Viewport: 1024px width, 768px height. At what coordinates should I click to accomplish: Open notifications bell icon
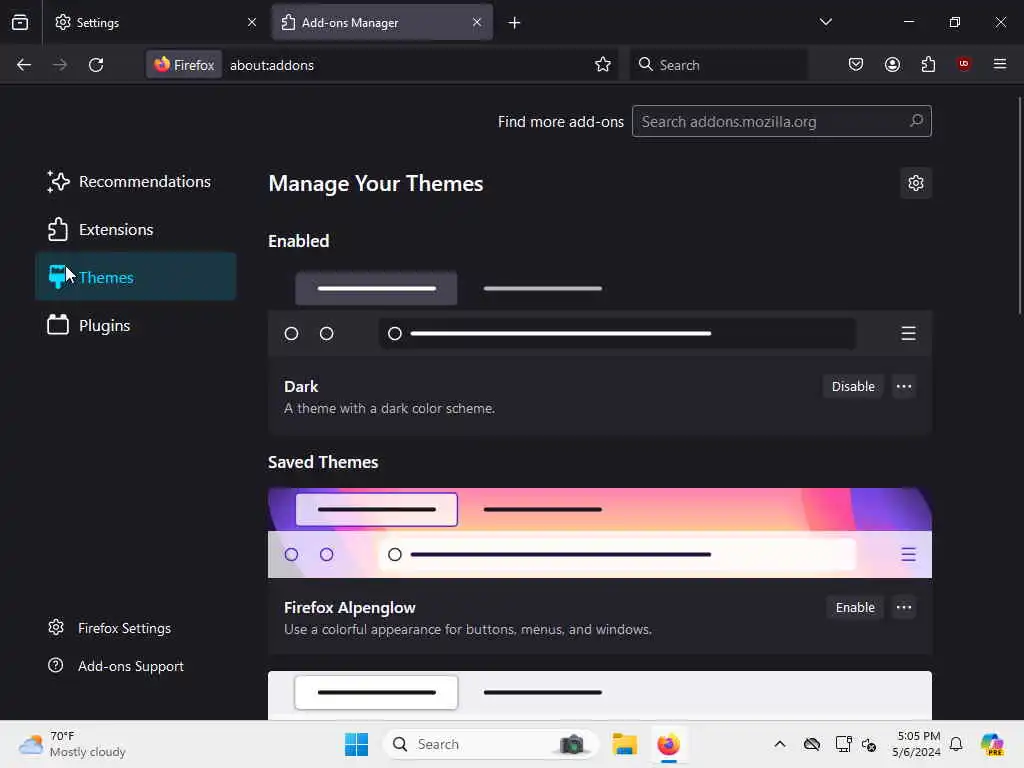(956, 744)
